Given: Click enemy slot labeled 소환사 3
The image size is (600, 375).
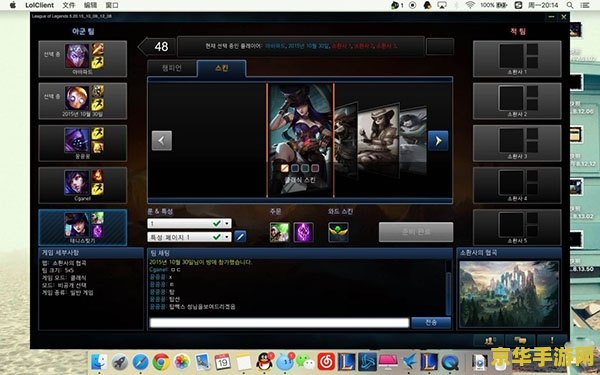Looking at the screenshot, I should coord(517,143).
